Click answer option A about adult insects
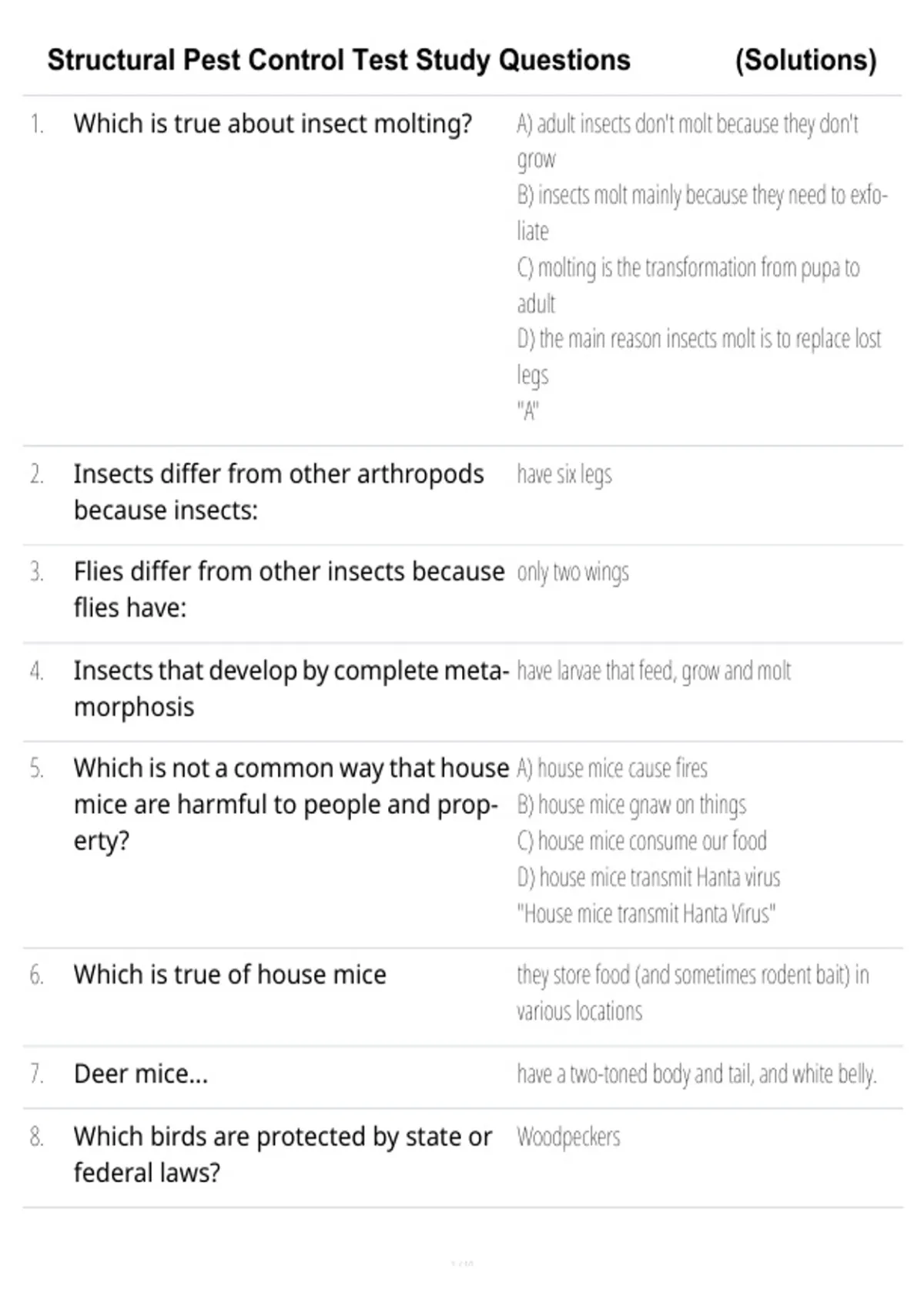Image resolution: width=924 pixels, height=1309 pixels. point(687,140)
